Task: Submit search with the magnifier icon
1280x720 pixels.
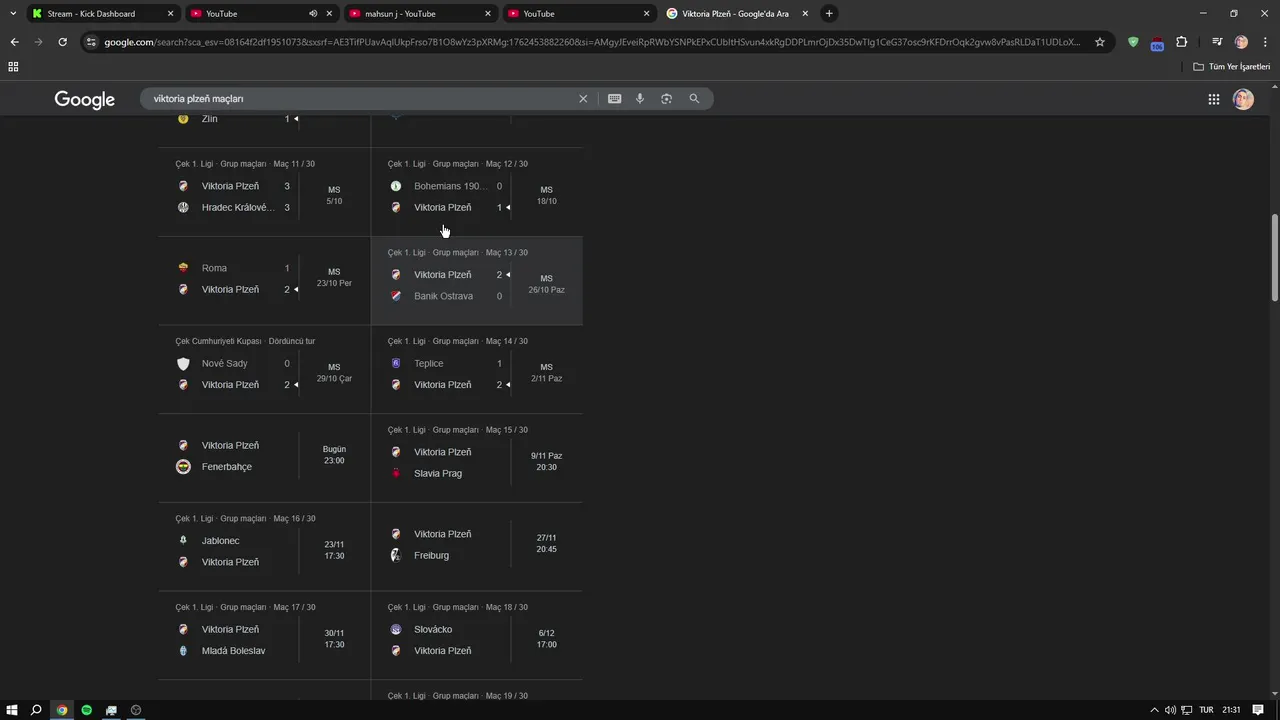Action: tap(694, 99)
